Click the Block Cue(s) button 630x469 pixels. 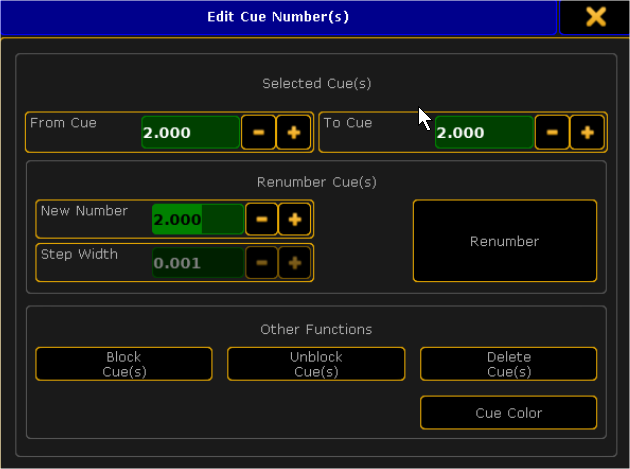124,364
